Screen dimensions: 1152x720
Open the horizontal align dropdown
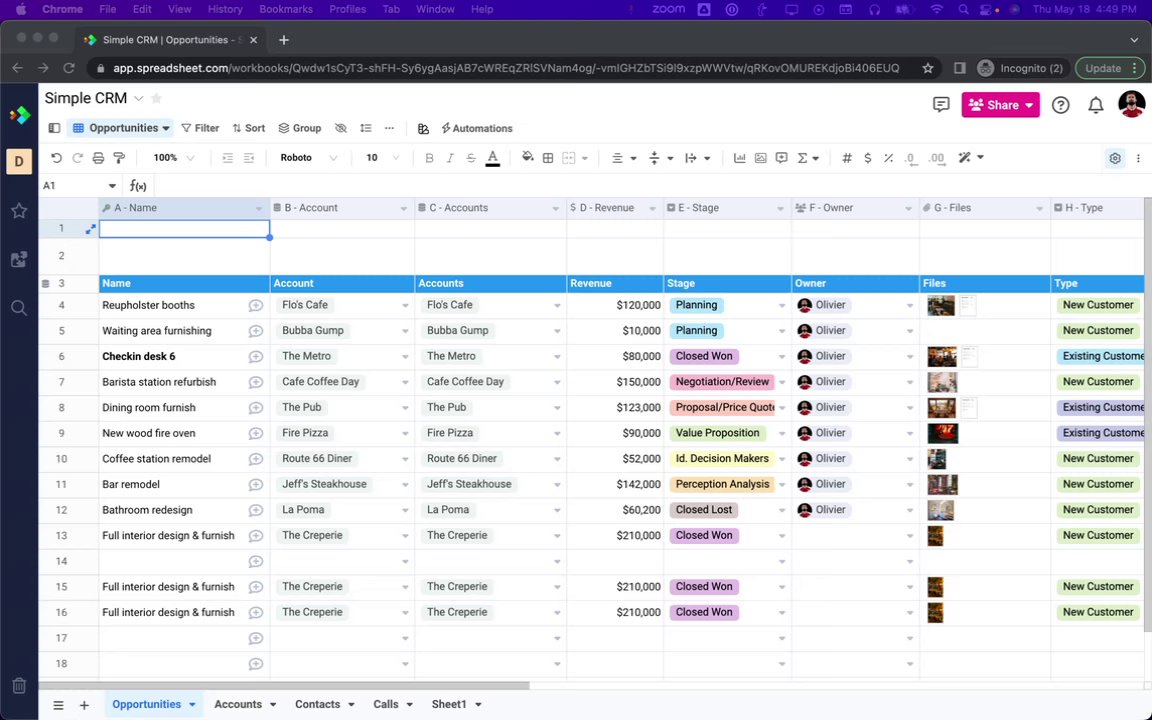(x=624, y=158)
